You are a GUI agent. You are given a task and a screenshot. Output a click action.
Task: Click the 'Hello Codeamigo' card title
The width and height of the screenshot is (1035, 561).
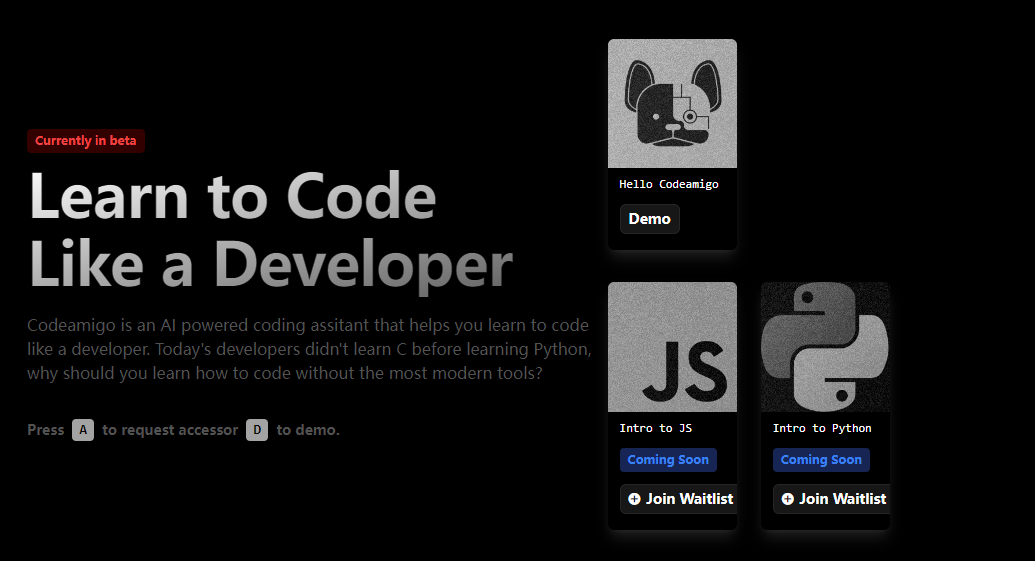tap(668, 184)
